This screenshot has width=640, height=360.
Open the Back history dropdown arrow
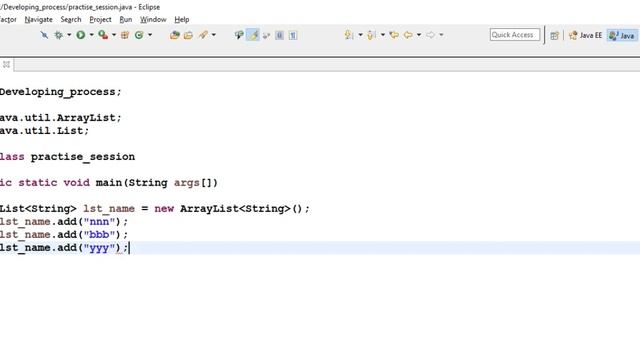tap(419, 35)
